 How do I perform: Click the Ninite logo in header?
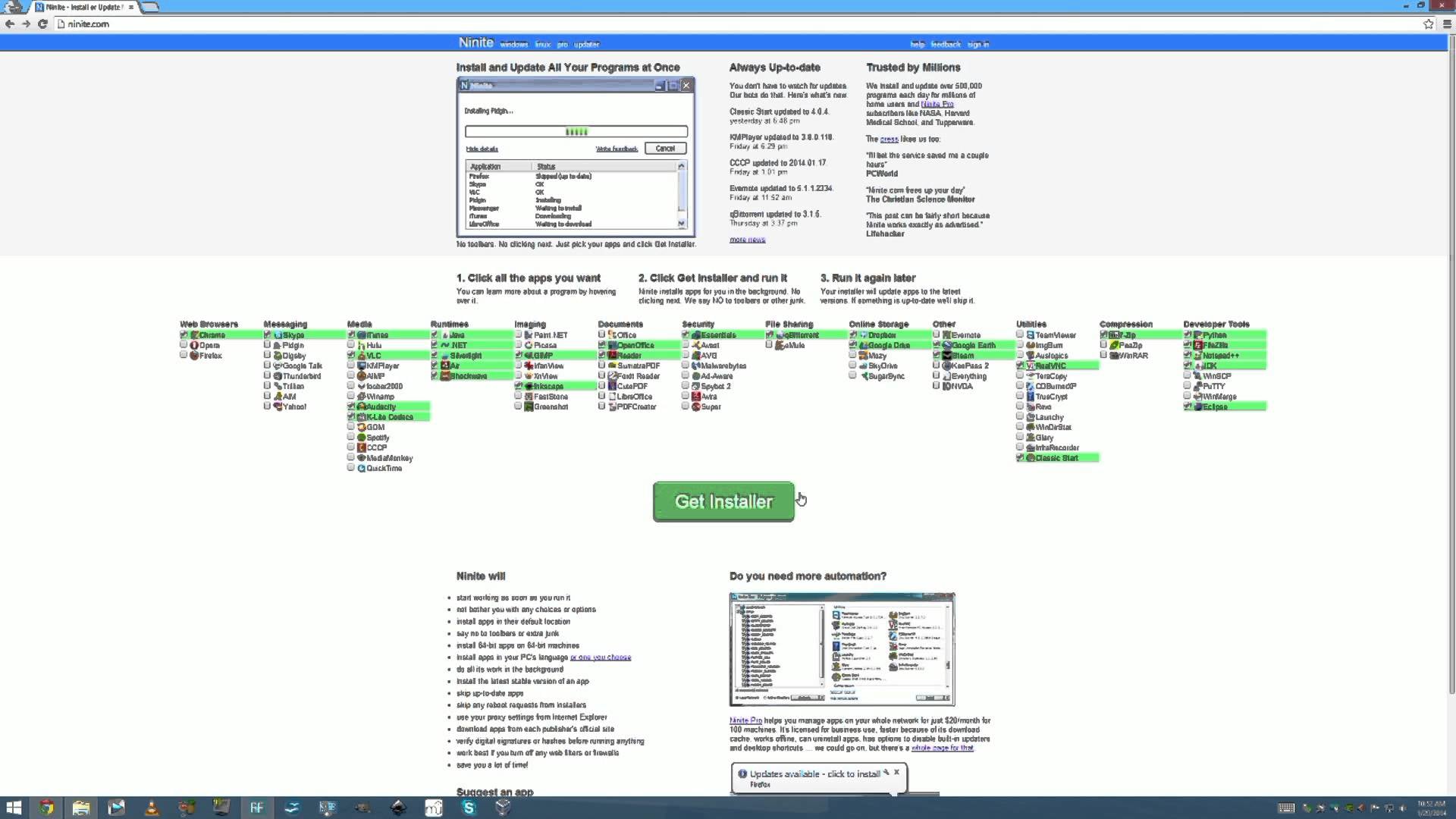pyautogui.click(x=475, y=42)
